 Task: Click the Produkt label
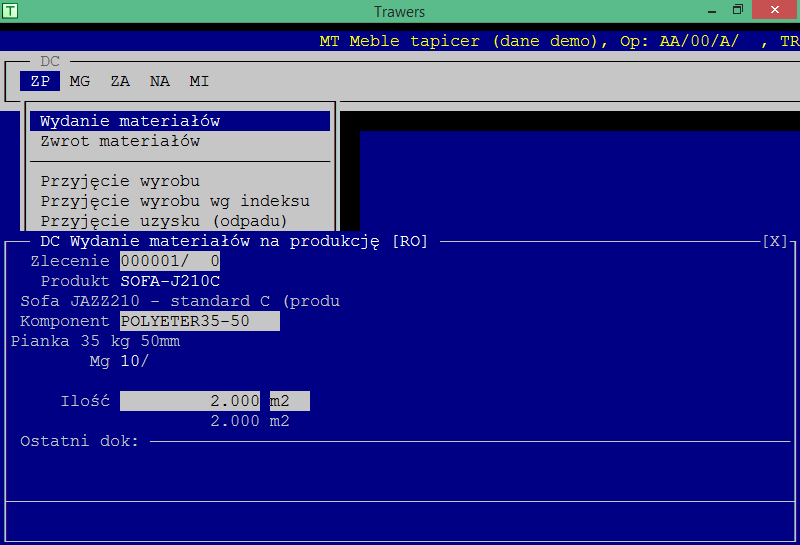[75, 281]
